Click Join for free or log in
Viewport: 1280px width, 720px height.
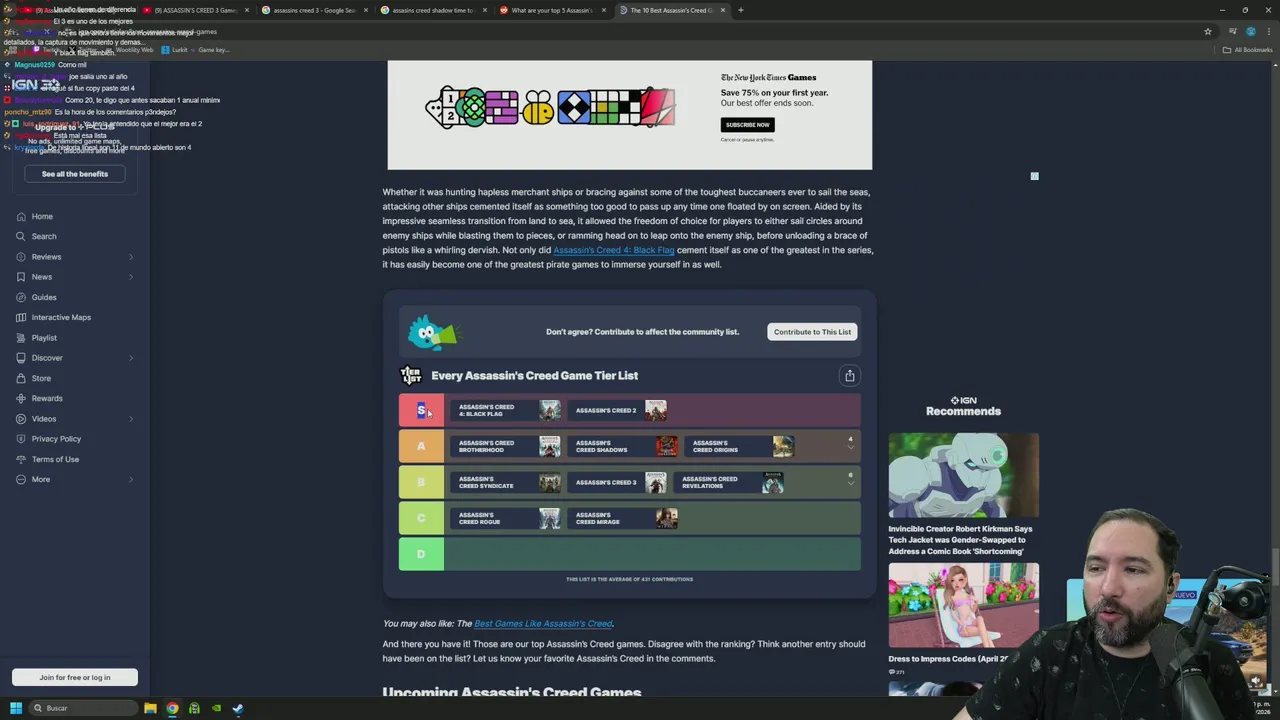tap(75, 677)
